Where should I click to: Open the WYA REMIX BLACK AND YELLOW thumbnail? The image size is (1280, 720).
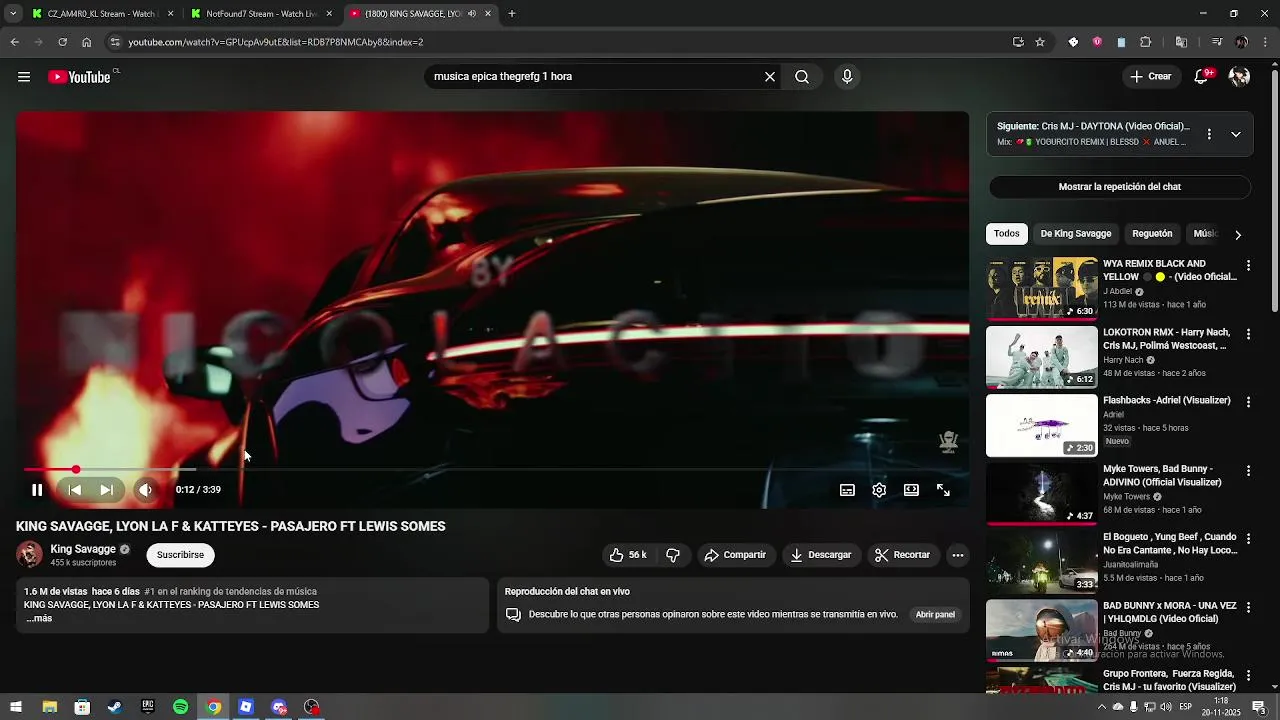[1042, 289]
